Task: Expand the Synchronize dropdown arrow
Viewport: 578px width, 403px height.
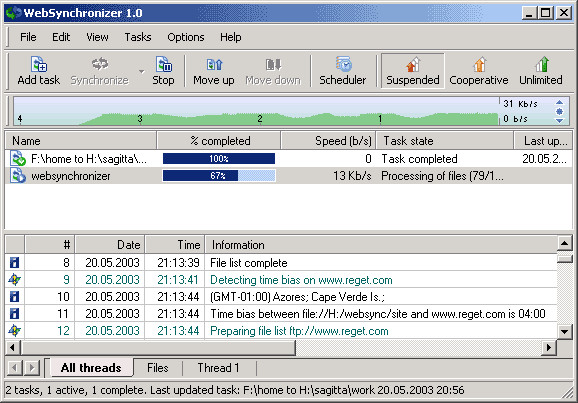Action: coord(142,71)
